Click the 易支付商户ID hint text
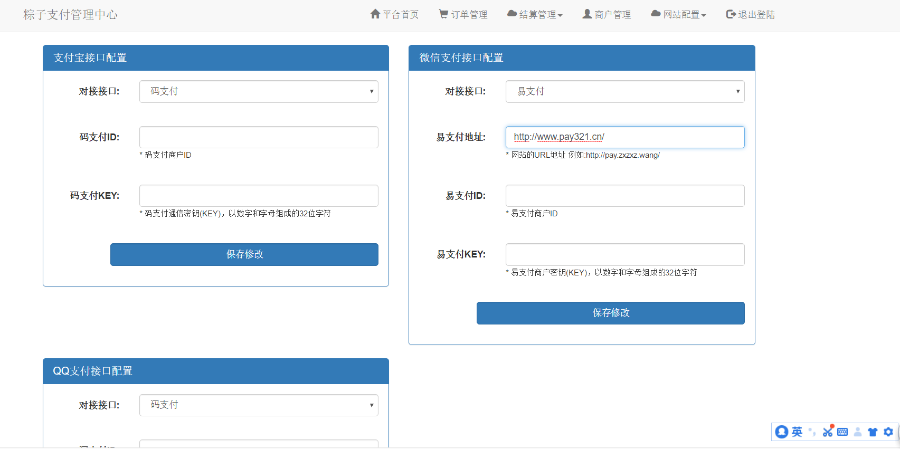This screenshot has height=449, width=900. 532,214
